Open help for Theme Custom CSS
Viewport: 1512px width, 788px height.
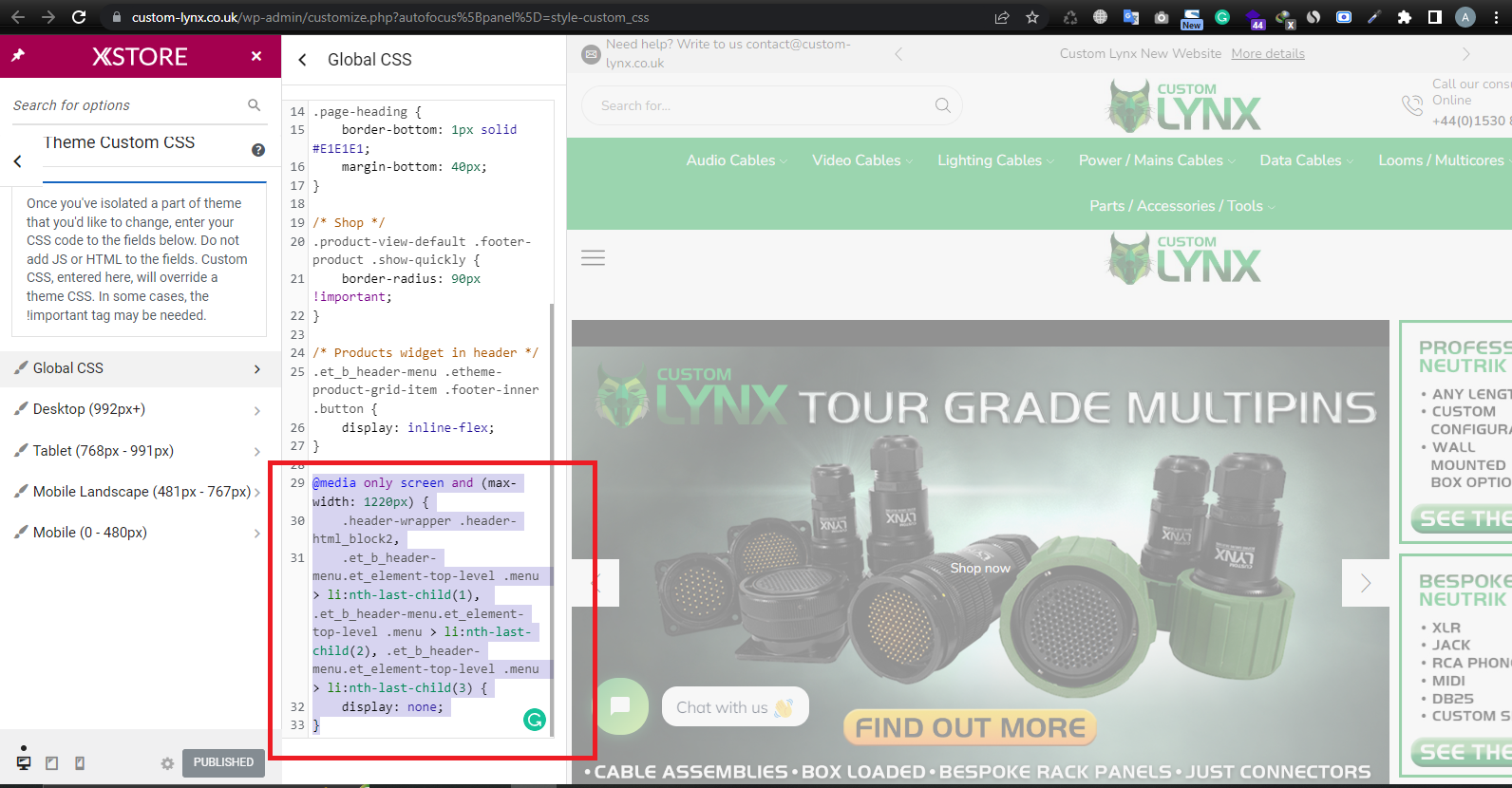258,150
